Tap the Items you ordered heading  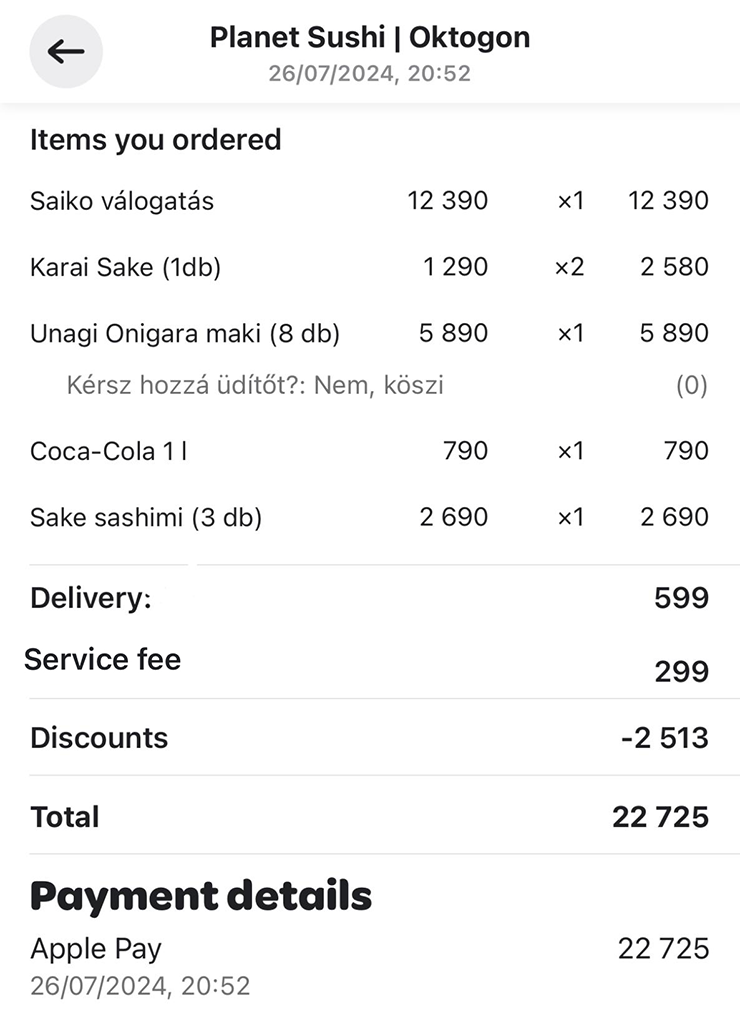(x=156, y=140)
